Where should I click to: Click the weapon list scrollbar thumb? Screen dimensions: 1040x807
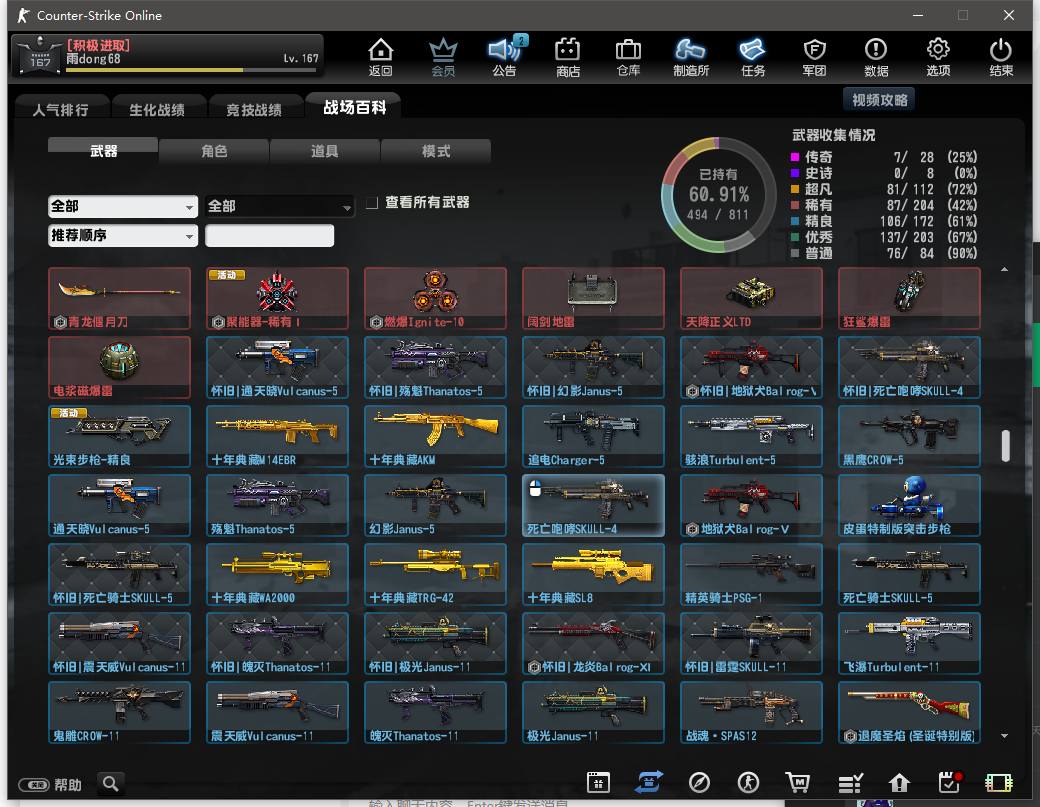point(1006,446)
